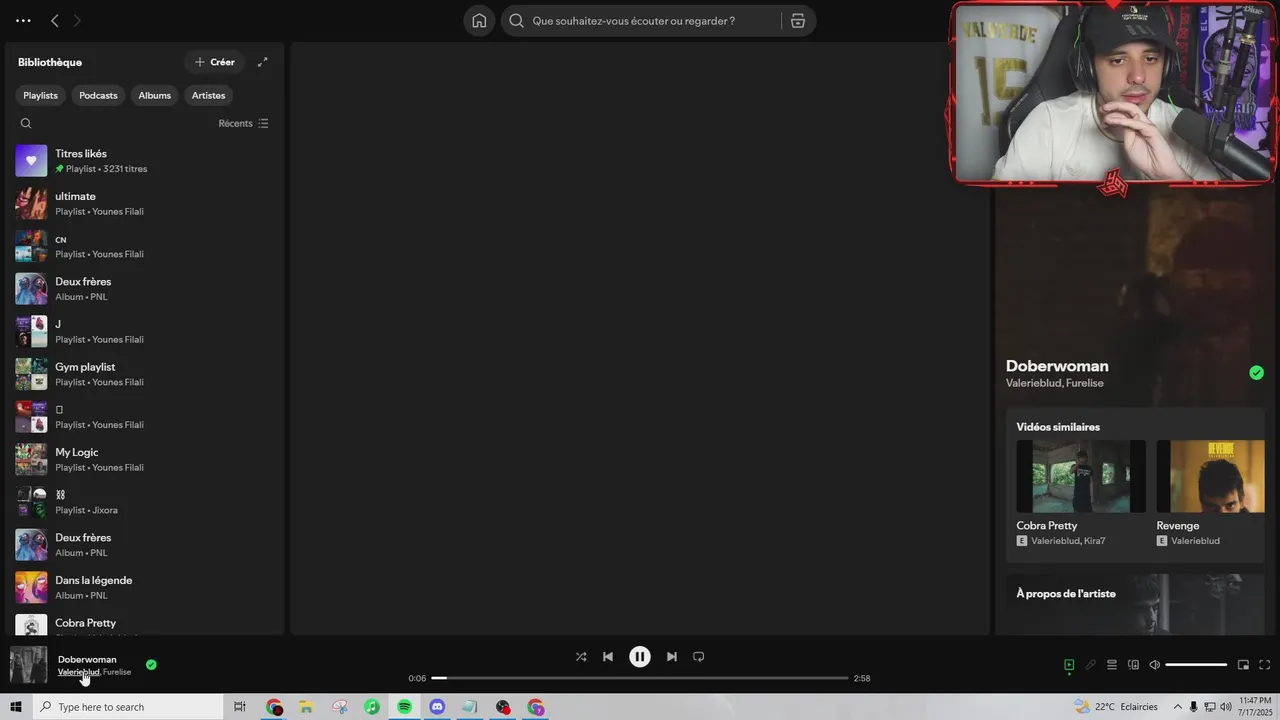Image resolution: width=1280 pixels, height=720 pixels.
Task: Open the CN playlist
Action: click(143, 246)
